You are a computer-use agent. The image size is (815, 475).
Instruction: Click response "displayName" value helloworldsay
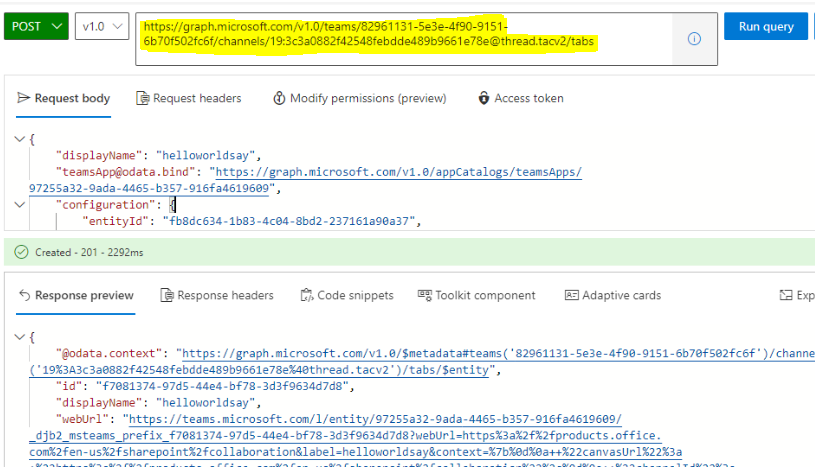(x=205, y=403)
